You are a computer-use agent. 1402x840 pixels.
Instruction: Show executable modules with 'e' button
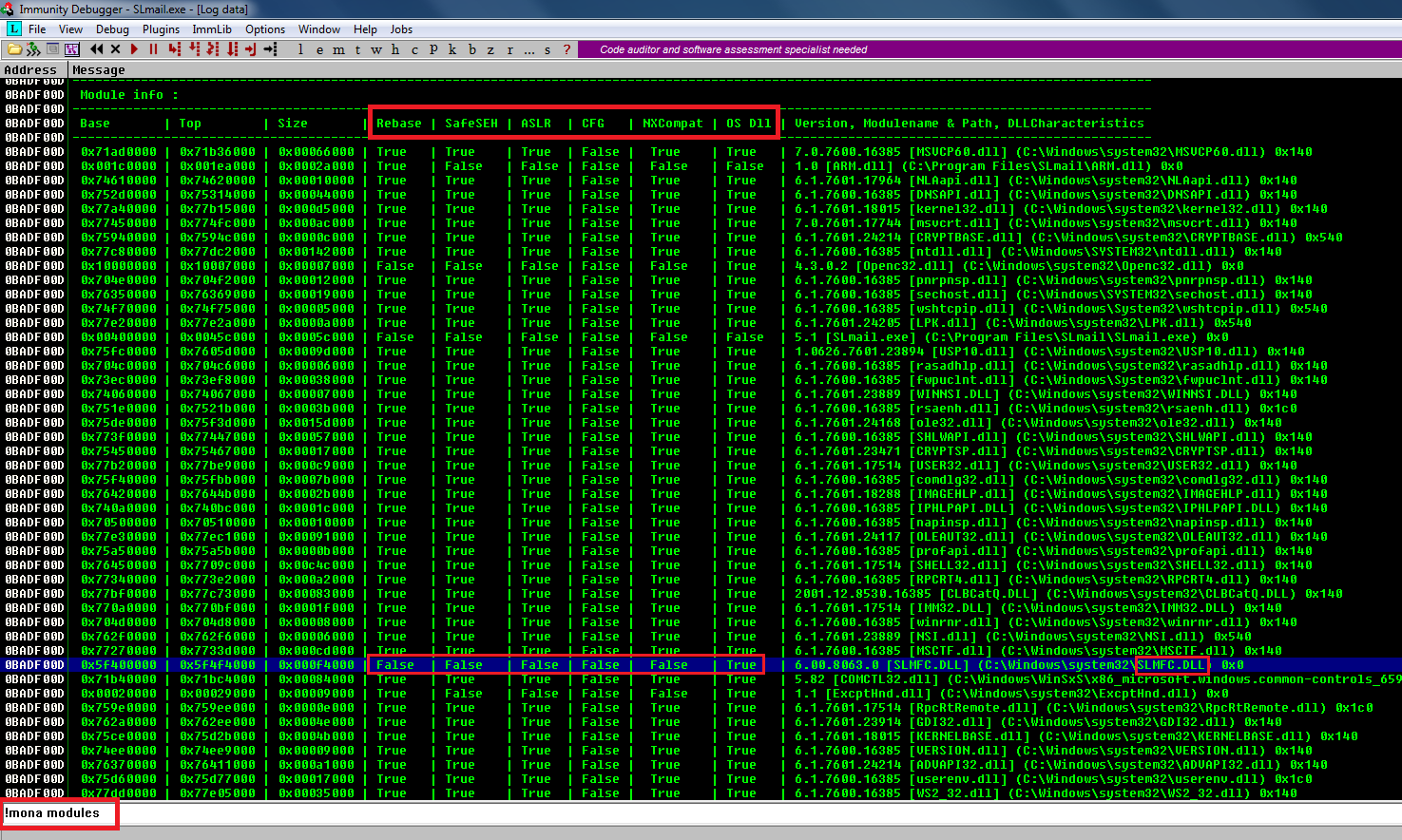(x=319, y=49)
